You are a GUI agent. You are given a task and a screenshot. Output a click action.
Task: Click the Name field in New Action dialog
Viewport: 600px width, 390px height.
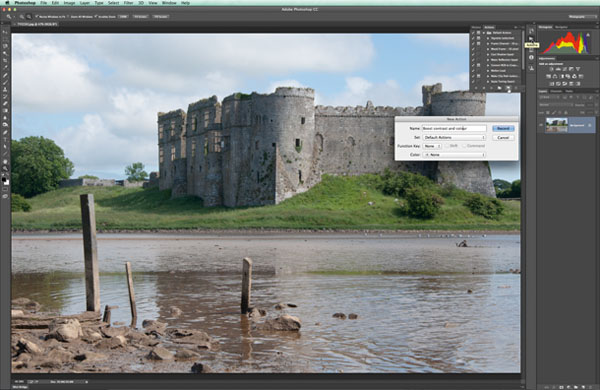point(454,128)
